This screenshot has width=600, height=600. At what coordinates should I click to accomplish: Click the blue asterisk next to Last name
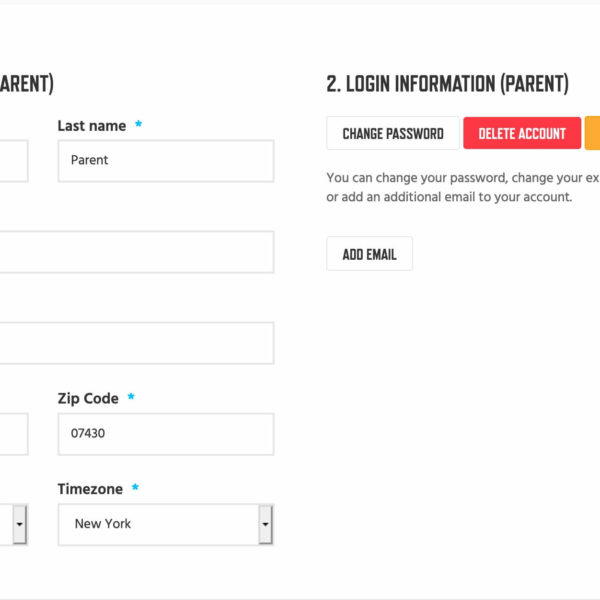[x=139, y=124]
